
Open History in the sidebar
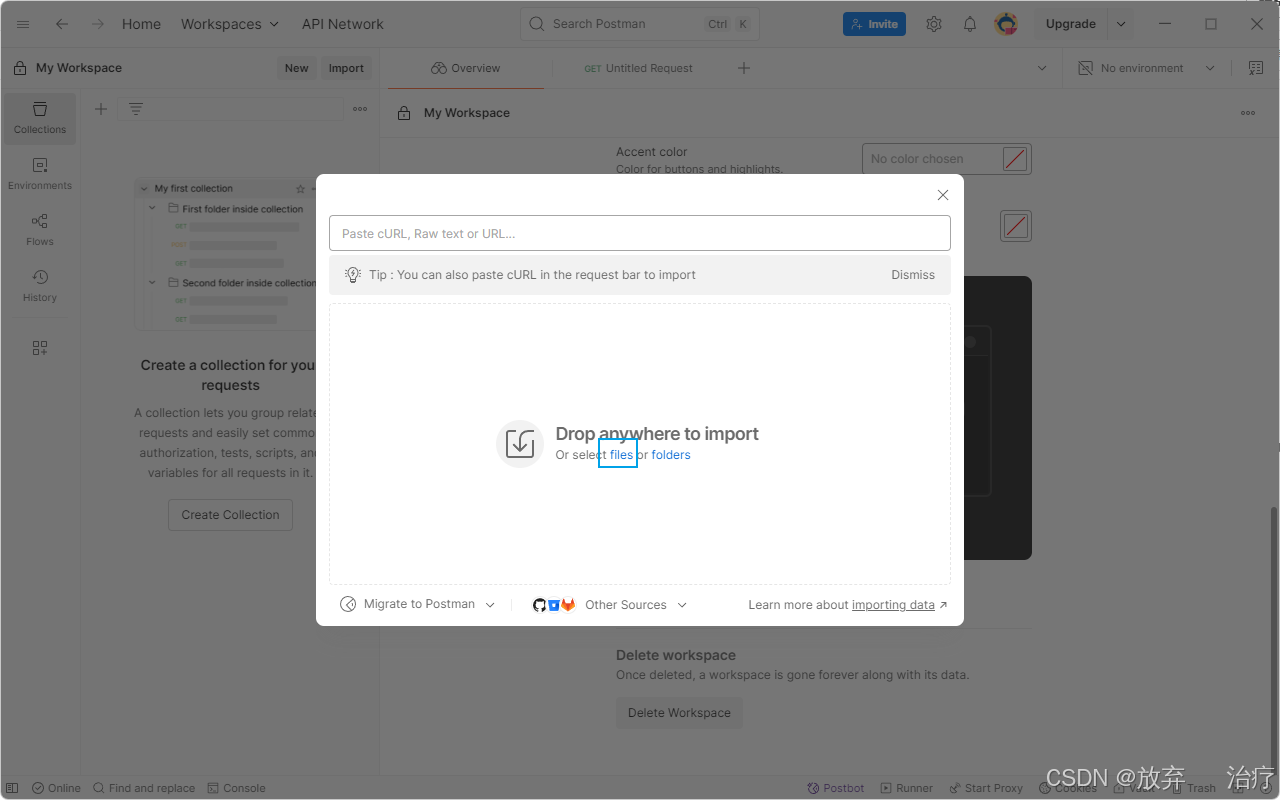click(x=40, y=286)
